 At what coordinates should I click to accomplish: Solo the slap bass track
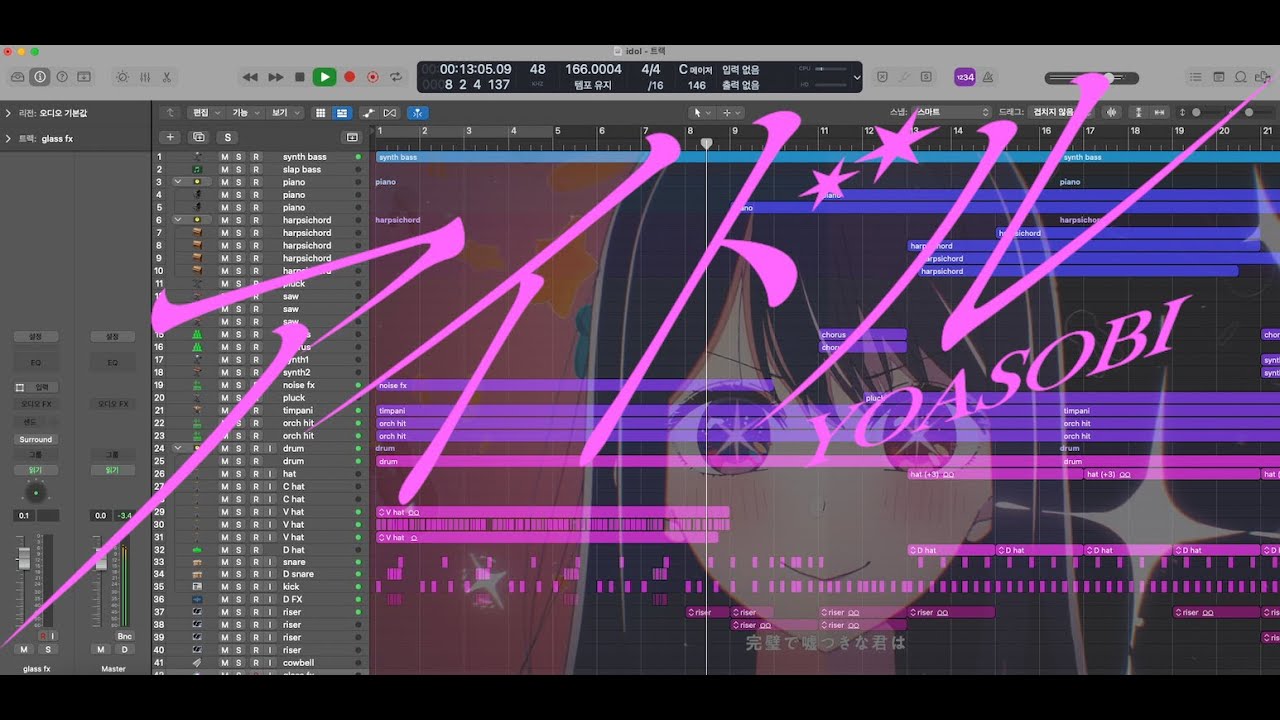pyautogui.click(x=239, y=170)
